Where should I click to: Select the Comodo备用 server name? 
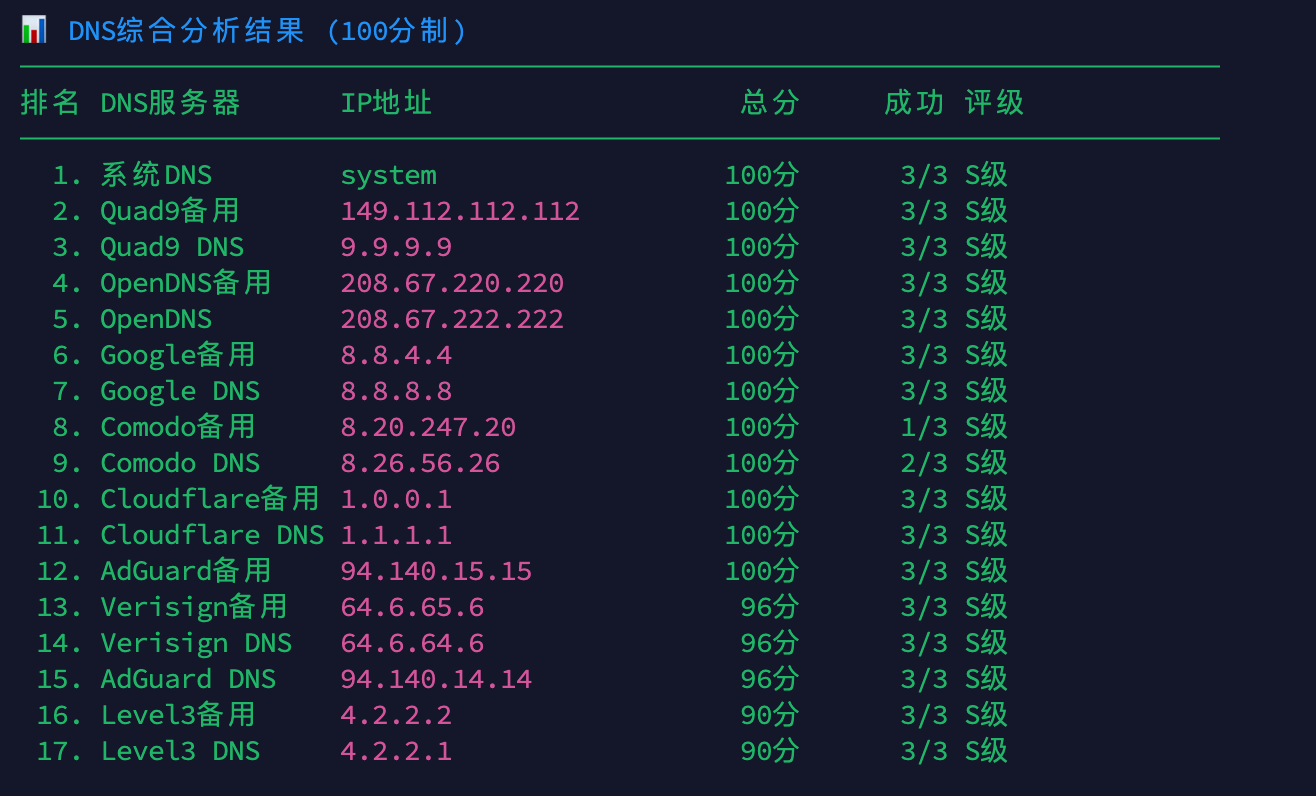pyautogui.click(x=178, y=427)
